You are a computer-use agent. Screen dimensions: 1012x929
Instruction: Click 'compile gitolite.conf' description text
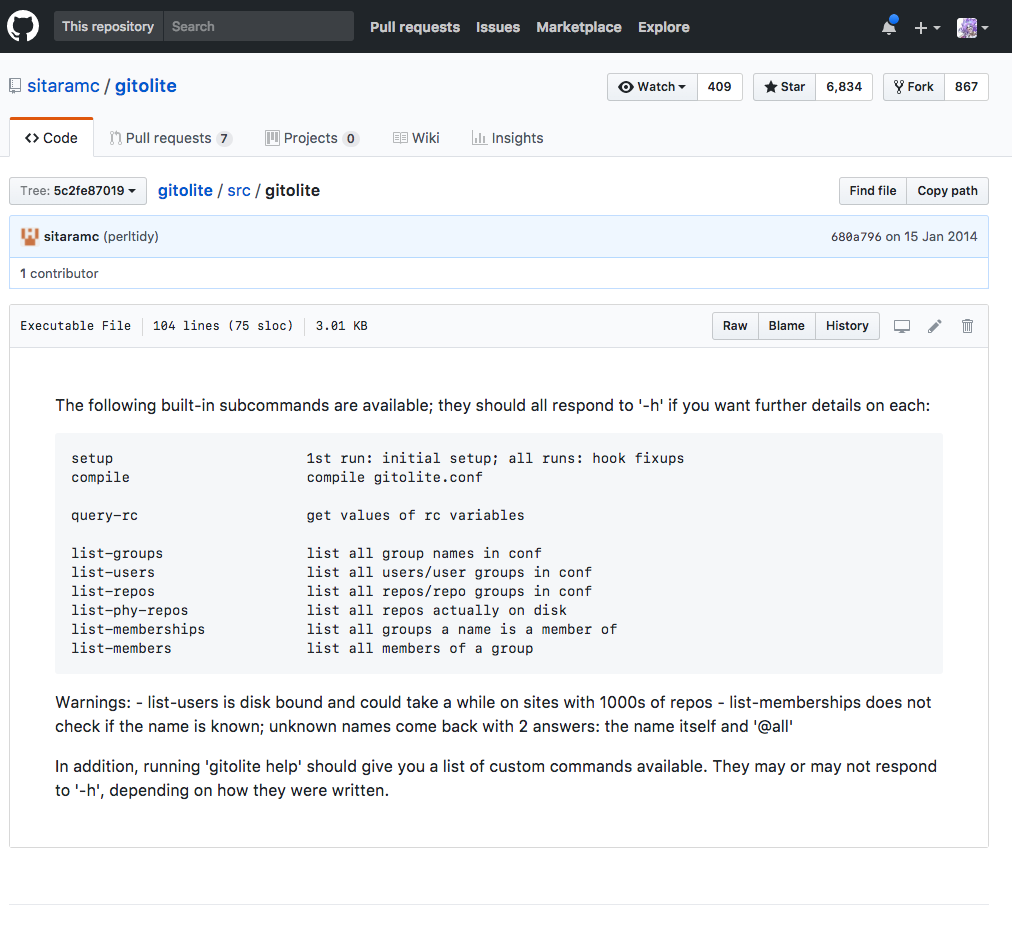(x=394, y=478)
